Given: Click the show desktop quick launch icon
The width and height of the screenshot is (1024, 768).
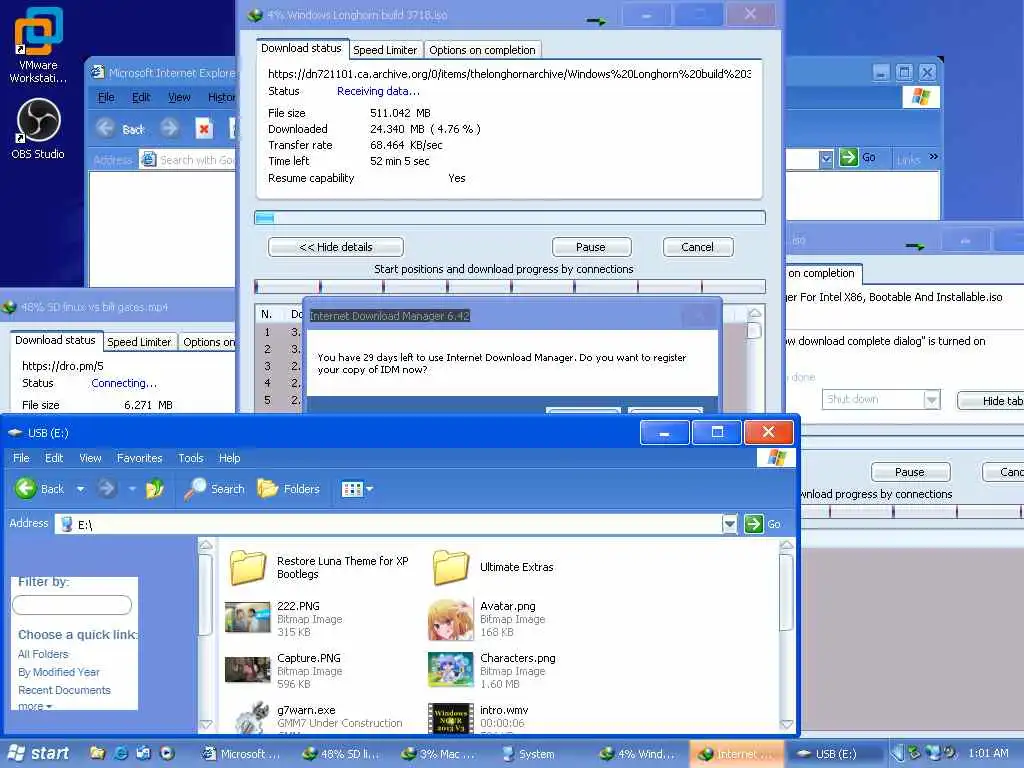Looking at the screenshot, I should click(x=144, y=753).
